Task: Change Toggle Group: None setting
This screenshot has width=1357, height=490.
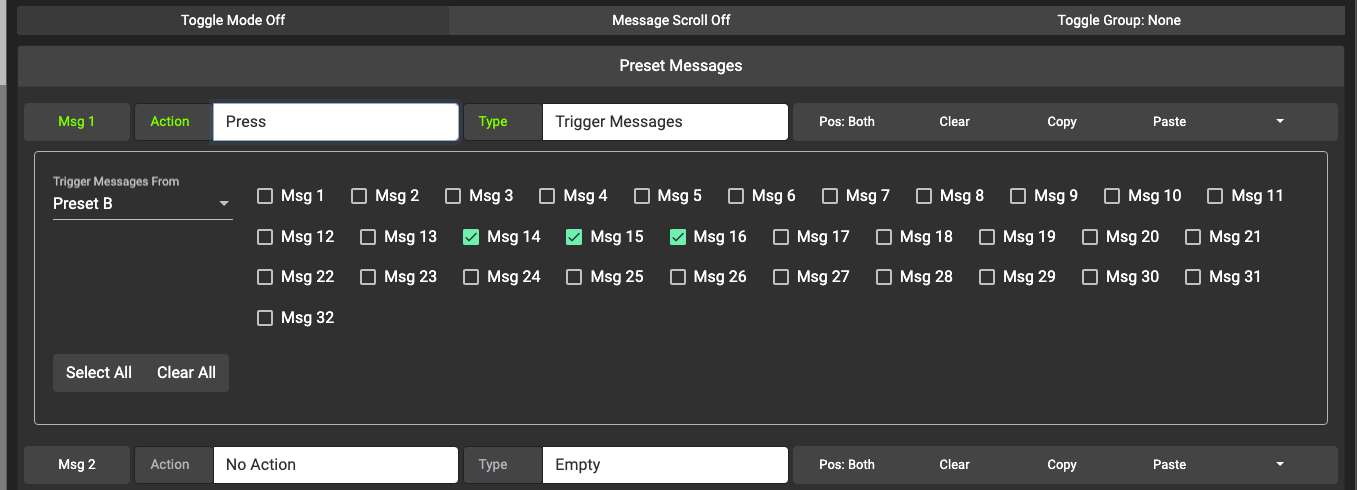Action: [1119, 20]
